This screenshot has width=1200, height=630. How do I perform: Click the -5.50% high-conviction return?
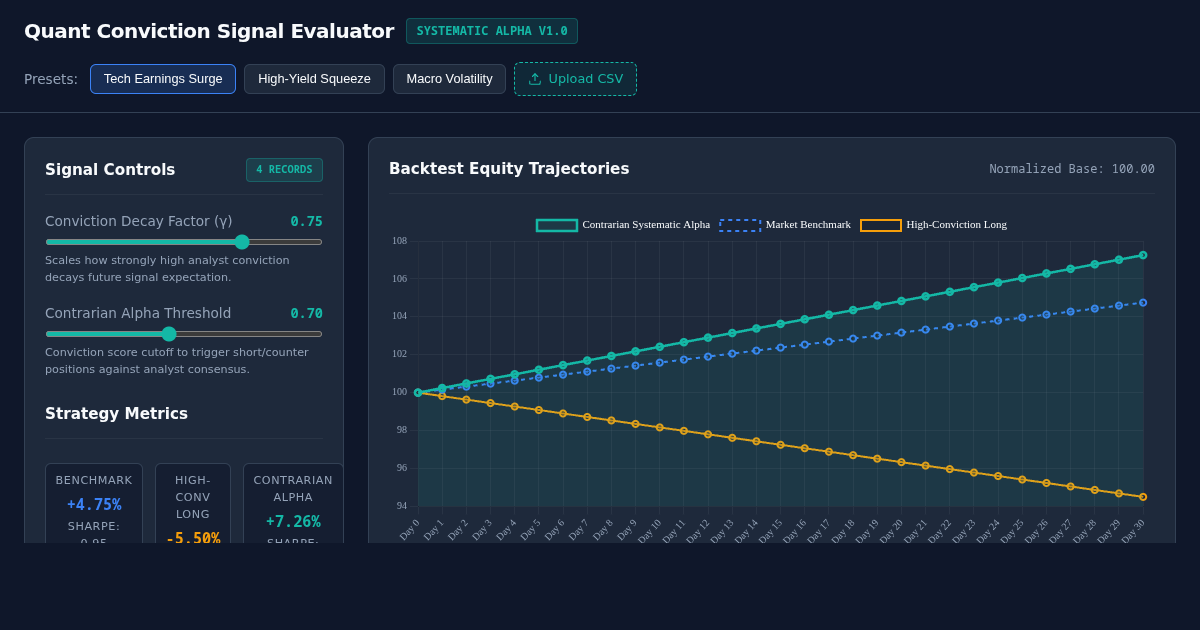pos(193,538)
